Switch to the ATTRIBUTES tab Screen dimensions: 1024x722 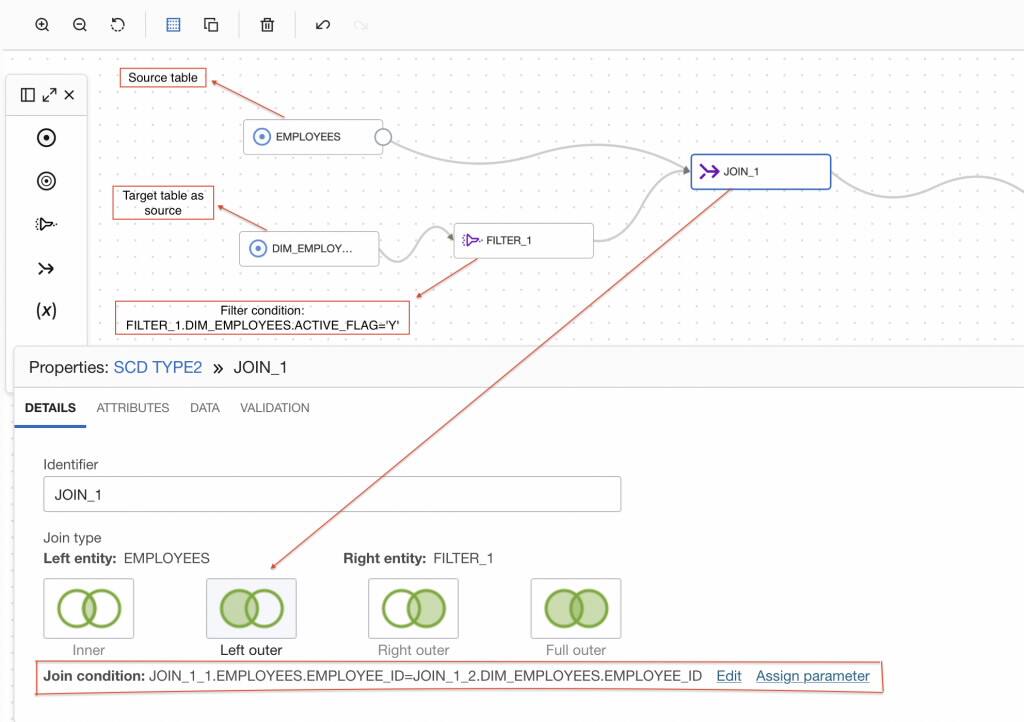(x=132, y=408)
